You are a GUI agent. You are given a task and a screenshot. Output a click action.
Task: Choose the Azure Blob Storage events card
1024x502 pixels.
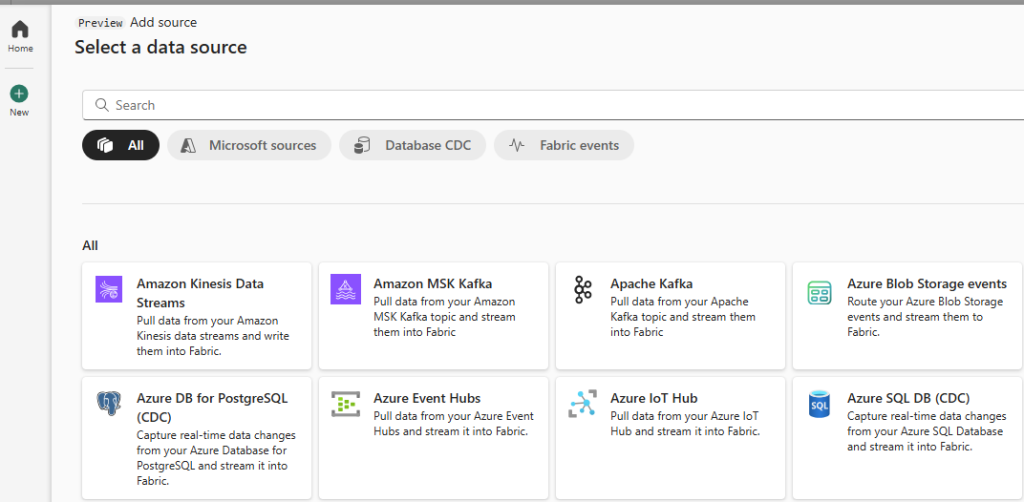[908, 316]
